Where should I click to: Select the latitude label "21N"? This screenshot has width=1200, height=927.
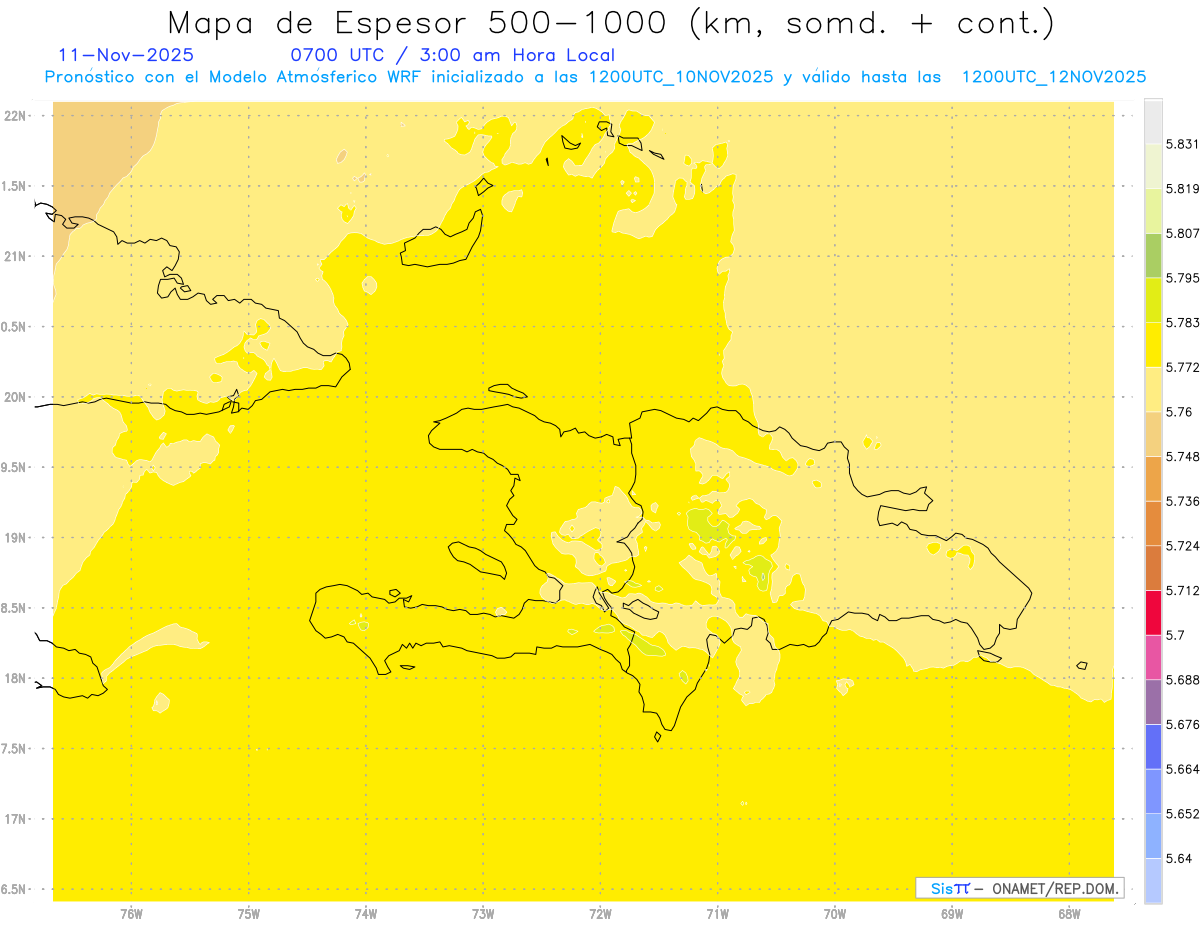click(15, 256)
